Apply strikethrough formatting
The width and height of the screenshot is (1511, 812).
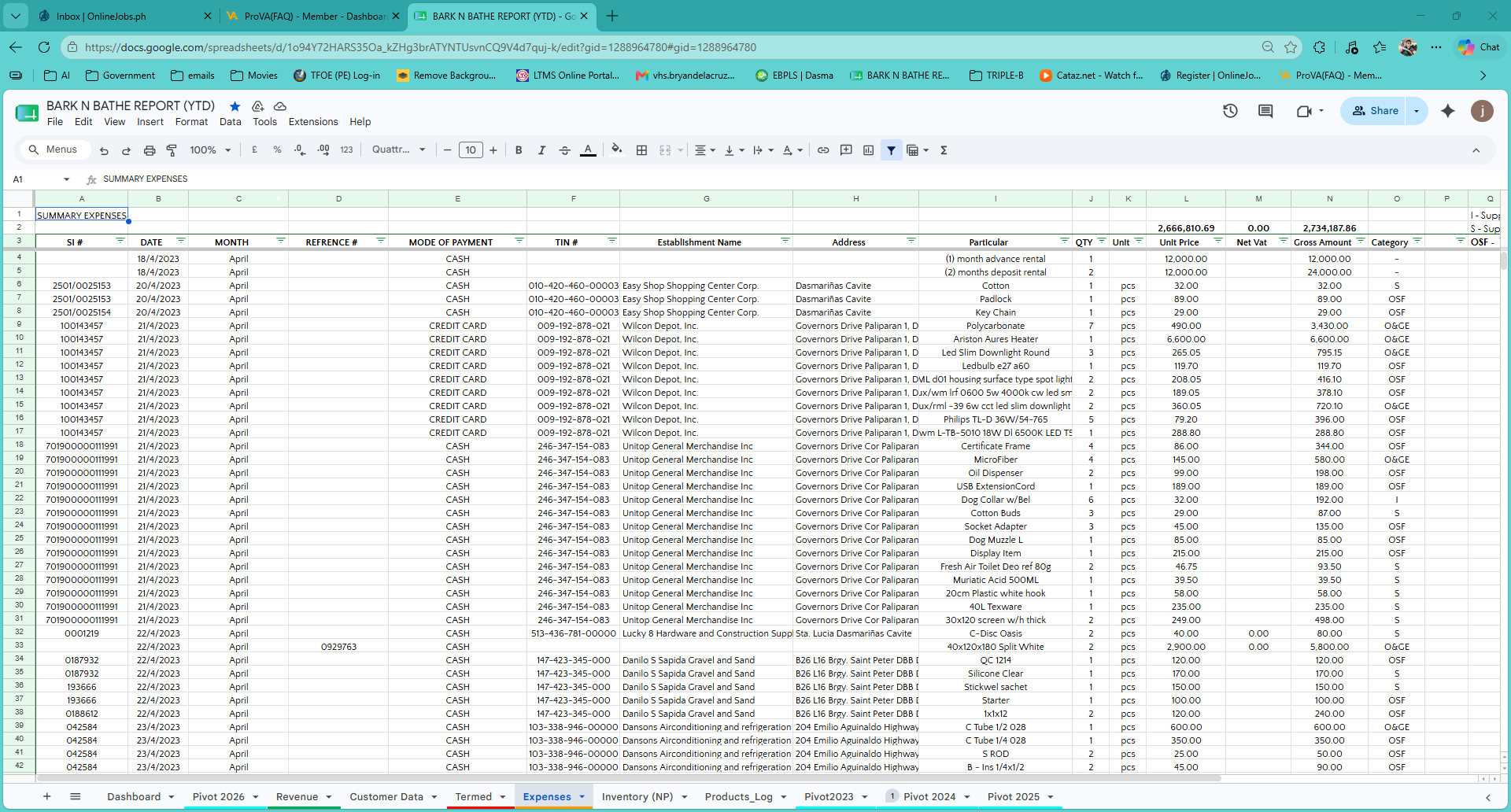tap(564, 150)
